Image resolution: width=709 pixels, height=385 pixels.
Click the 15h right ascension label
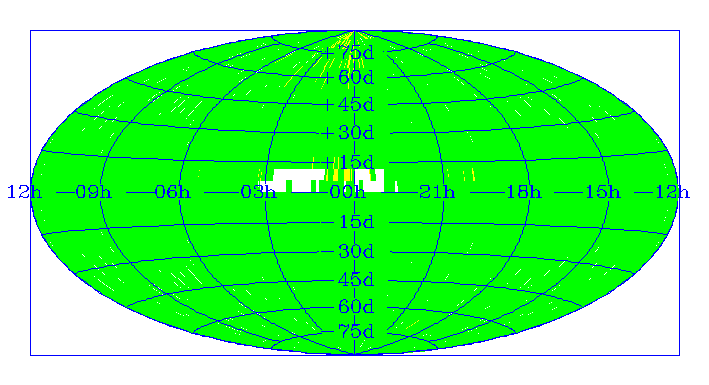(603, 192)
